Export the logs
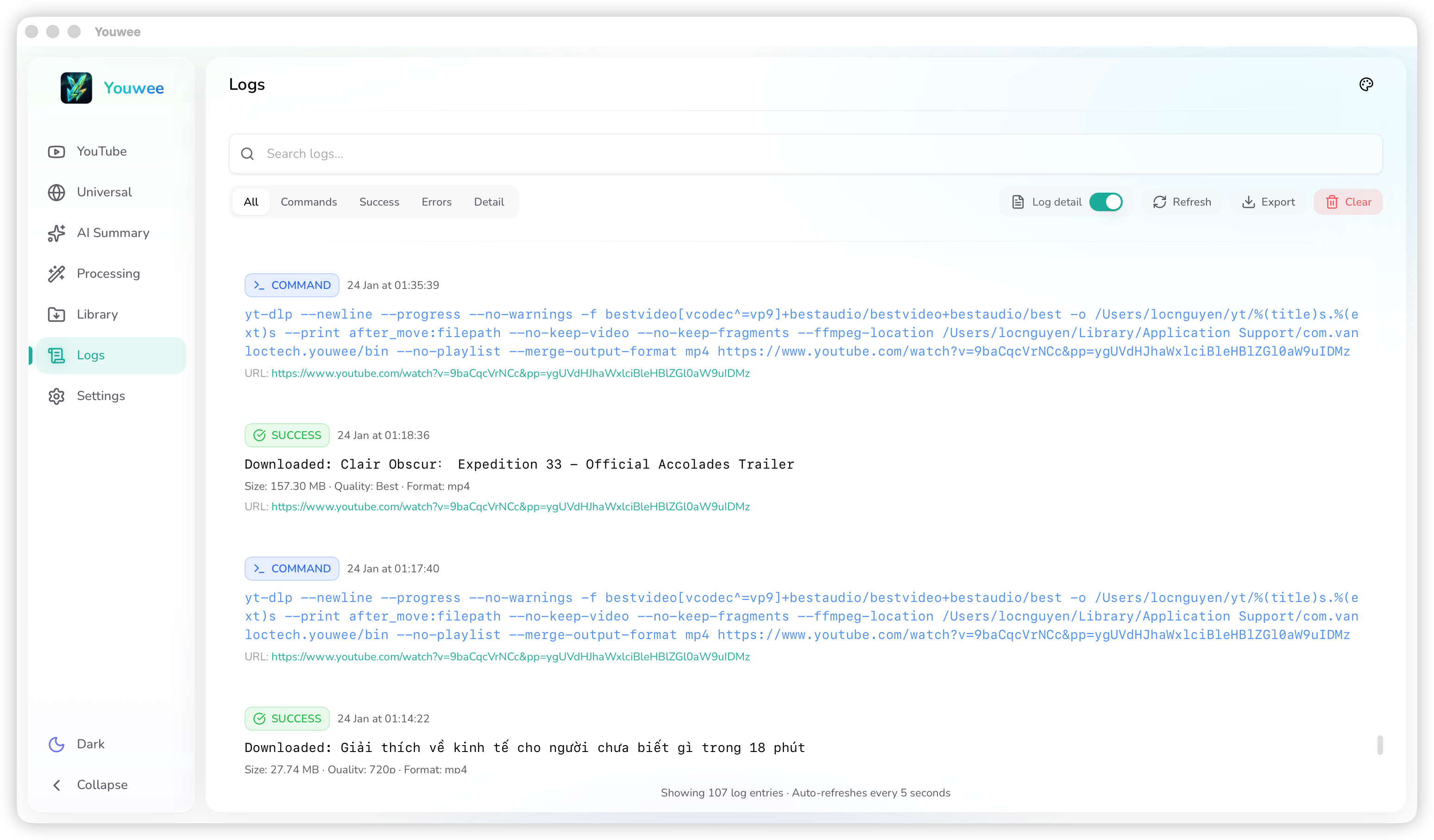The width and height of the screenshot is (1434, 840). tap(1268, 202)
